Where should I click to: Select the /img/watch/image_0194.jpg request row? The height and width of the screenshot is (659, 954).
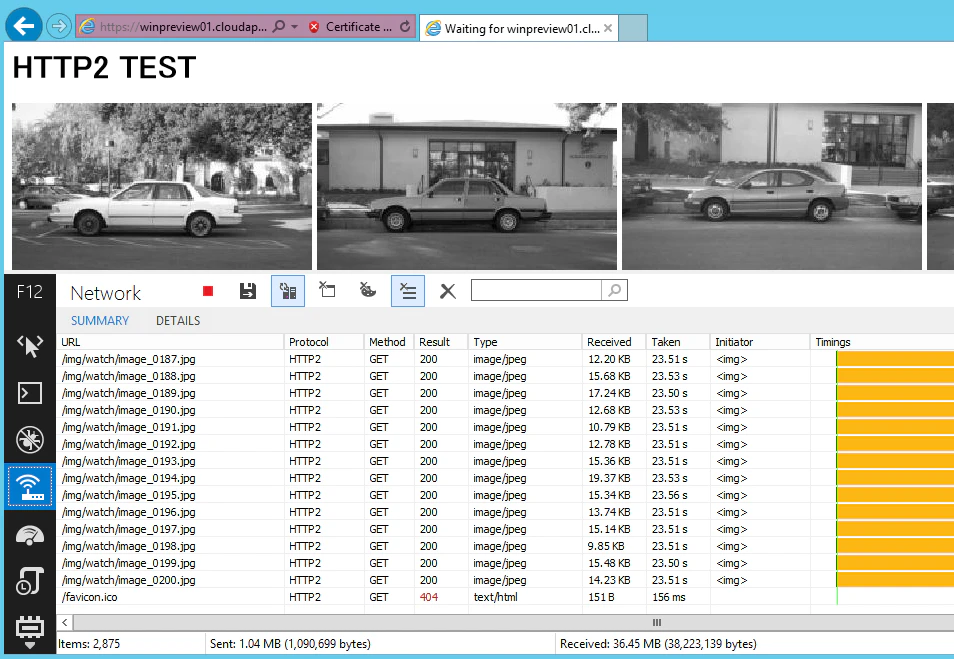pyautogui.click(x=506, y=478)
